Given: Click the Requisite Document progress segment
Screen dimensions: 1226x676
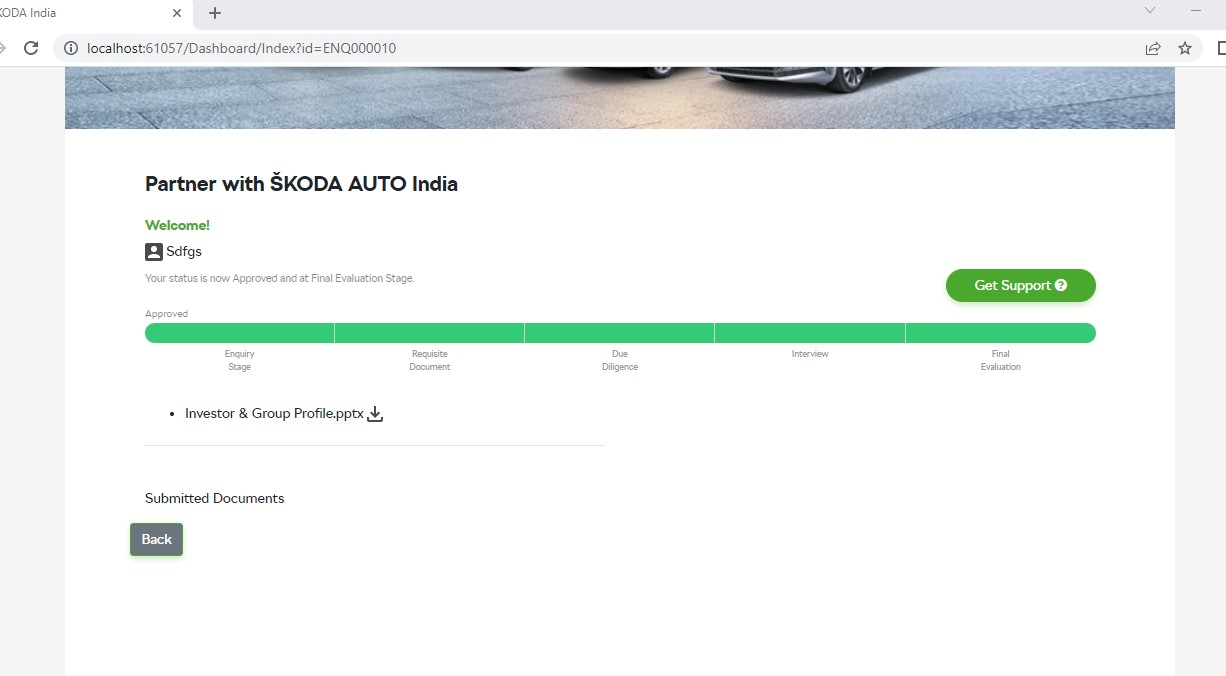Looking at the screenshot, I should [429, 333].
